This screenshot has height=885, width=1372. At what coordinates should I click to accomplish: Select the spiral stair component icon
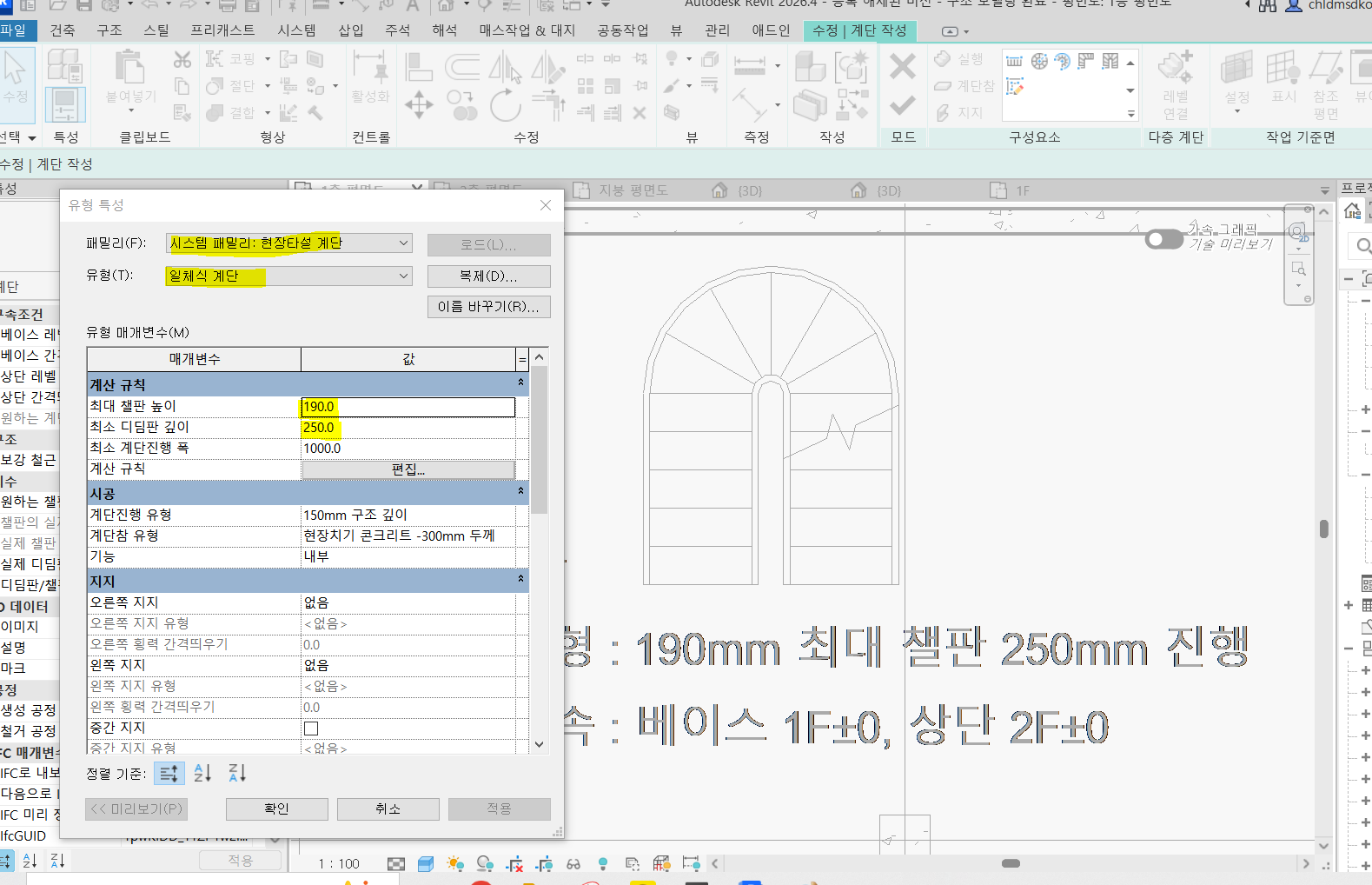coord(1039,61)
